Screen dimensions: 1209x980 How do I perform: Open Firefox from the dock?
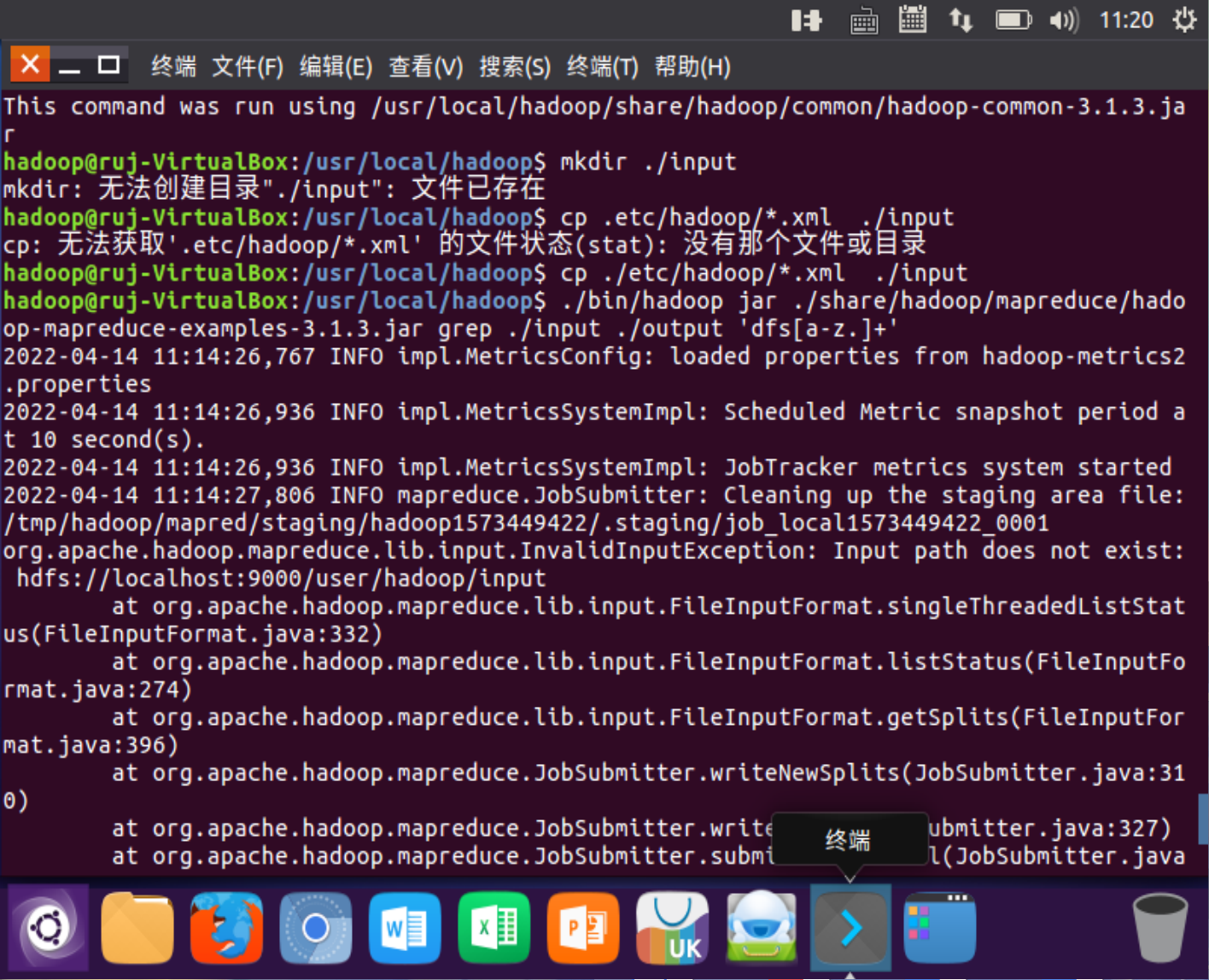226,926
